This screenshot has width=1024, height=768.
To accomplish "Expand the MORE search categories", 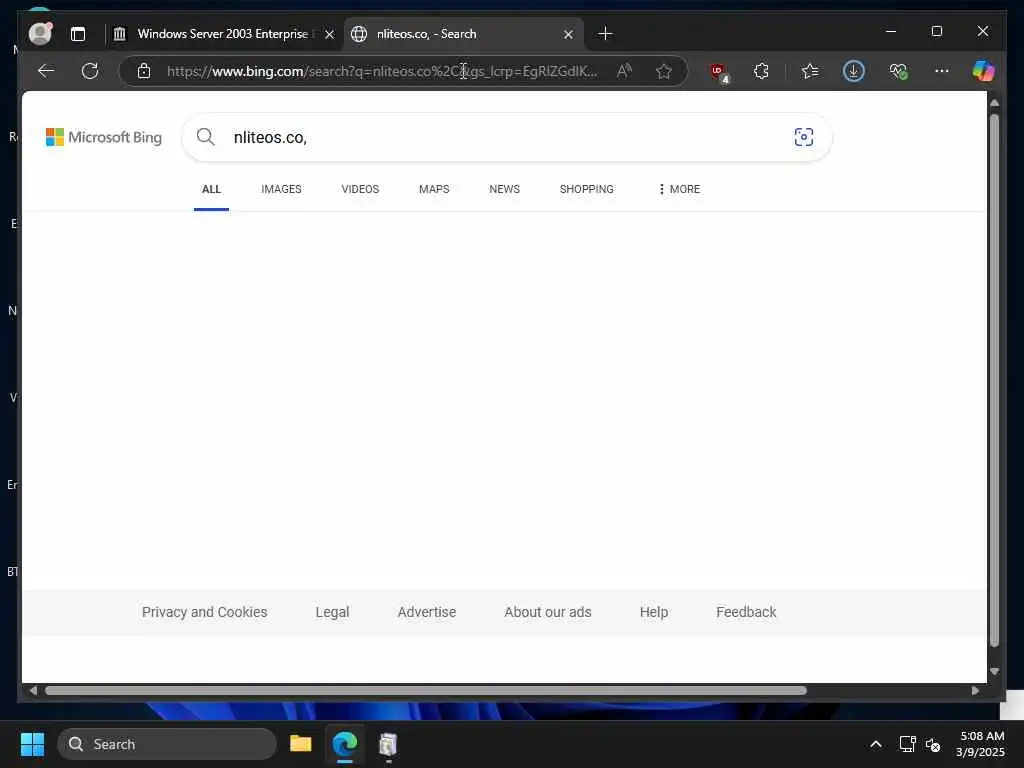I will tap(679, 189).
